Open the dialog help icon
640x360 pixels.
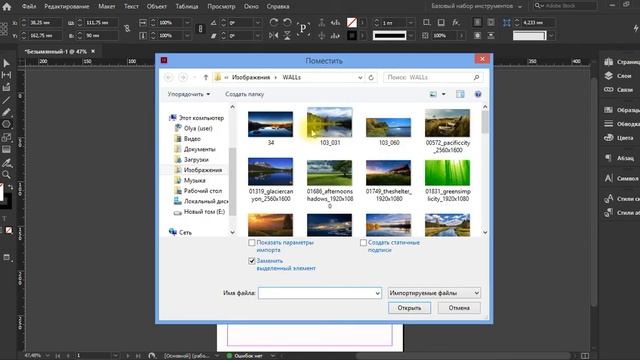[x=478, y=94]
